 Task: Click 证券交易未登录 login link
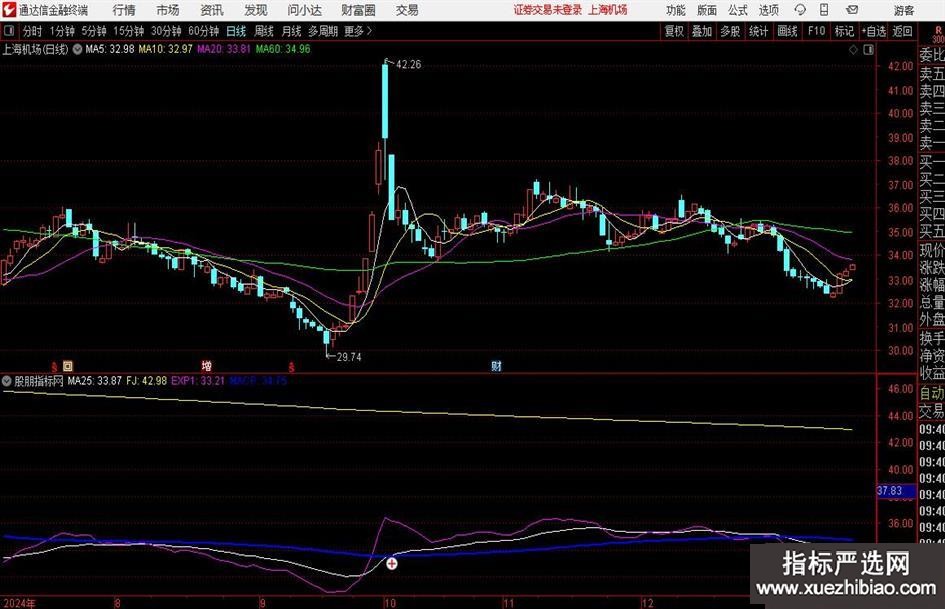click(x=548, y=10)
